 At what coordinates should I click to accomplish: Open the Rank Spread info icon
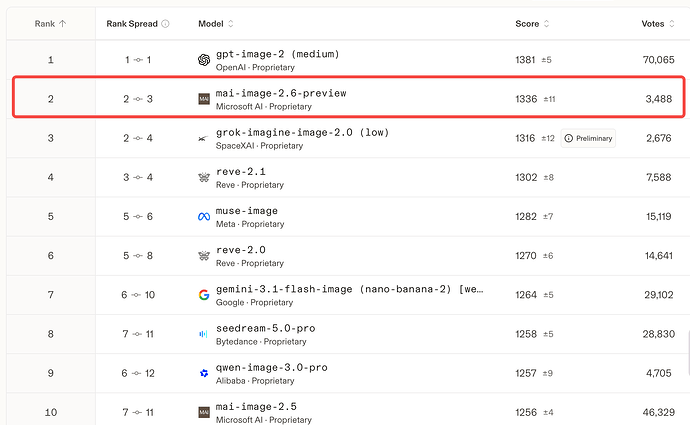coord(165,24)
